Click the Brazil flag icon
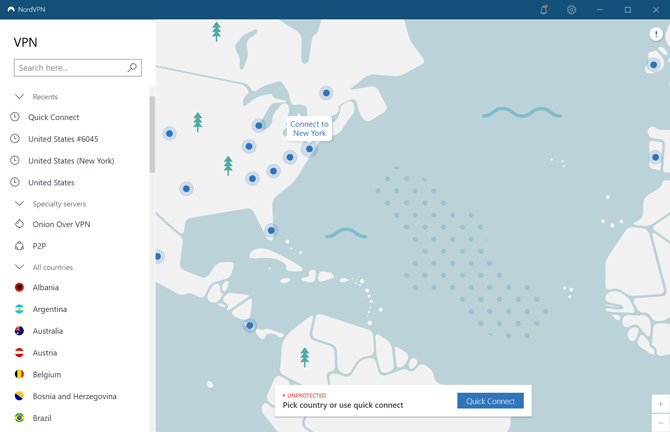This screenshot has height=432, width=670. [x=19, y=418]
